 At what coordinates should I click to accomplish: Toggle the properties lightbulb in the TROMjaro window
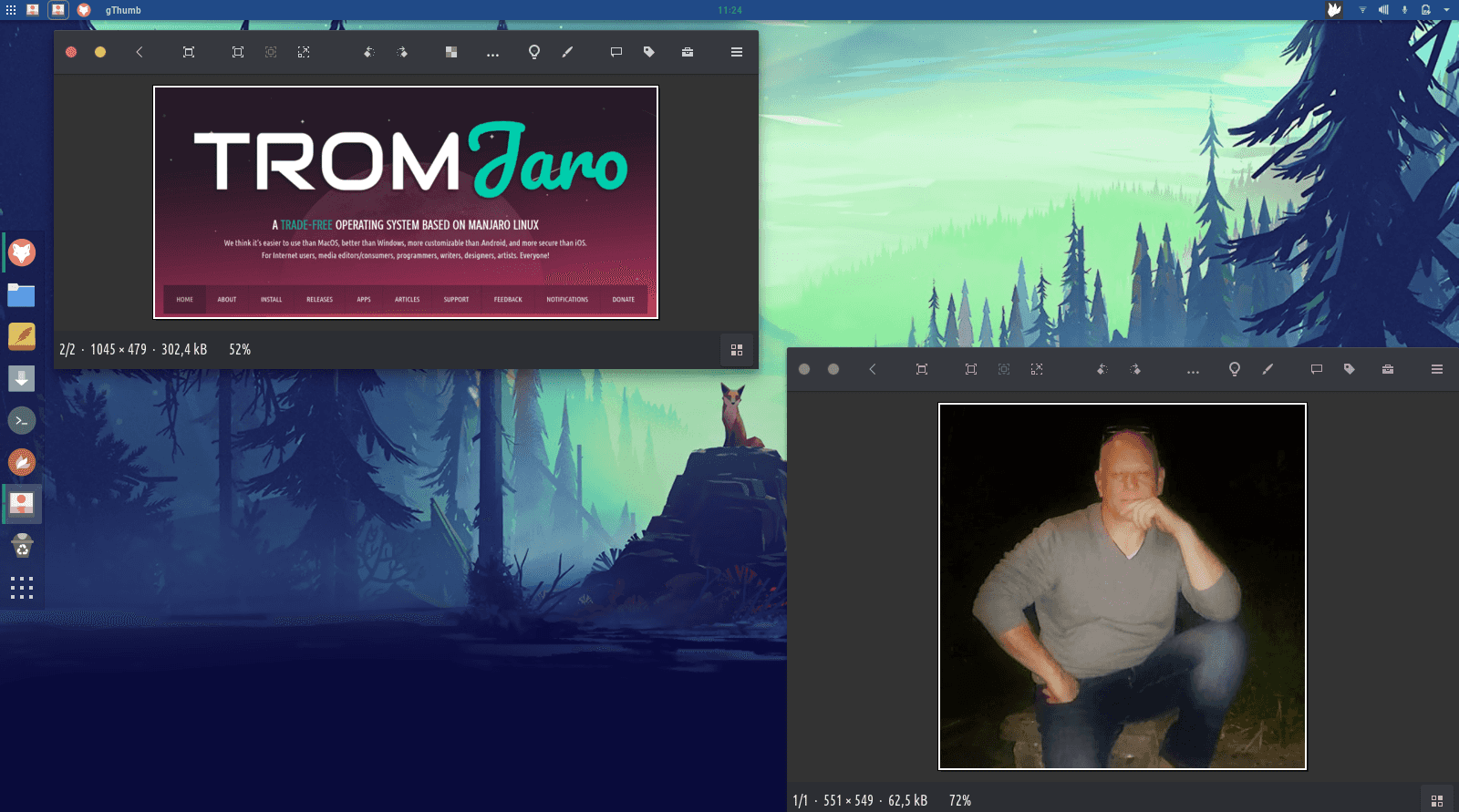click(x=534, y=52)
